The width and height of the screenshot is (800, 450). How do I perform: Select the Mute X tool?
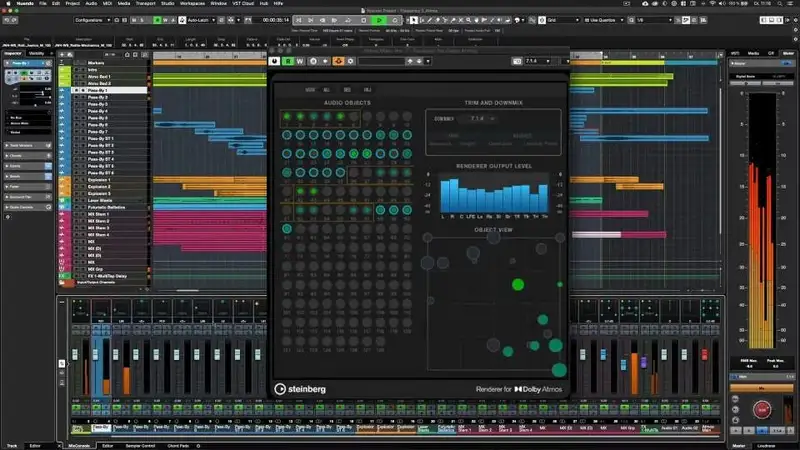(461, 20)
